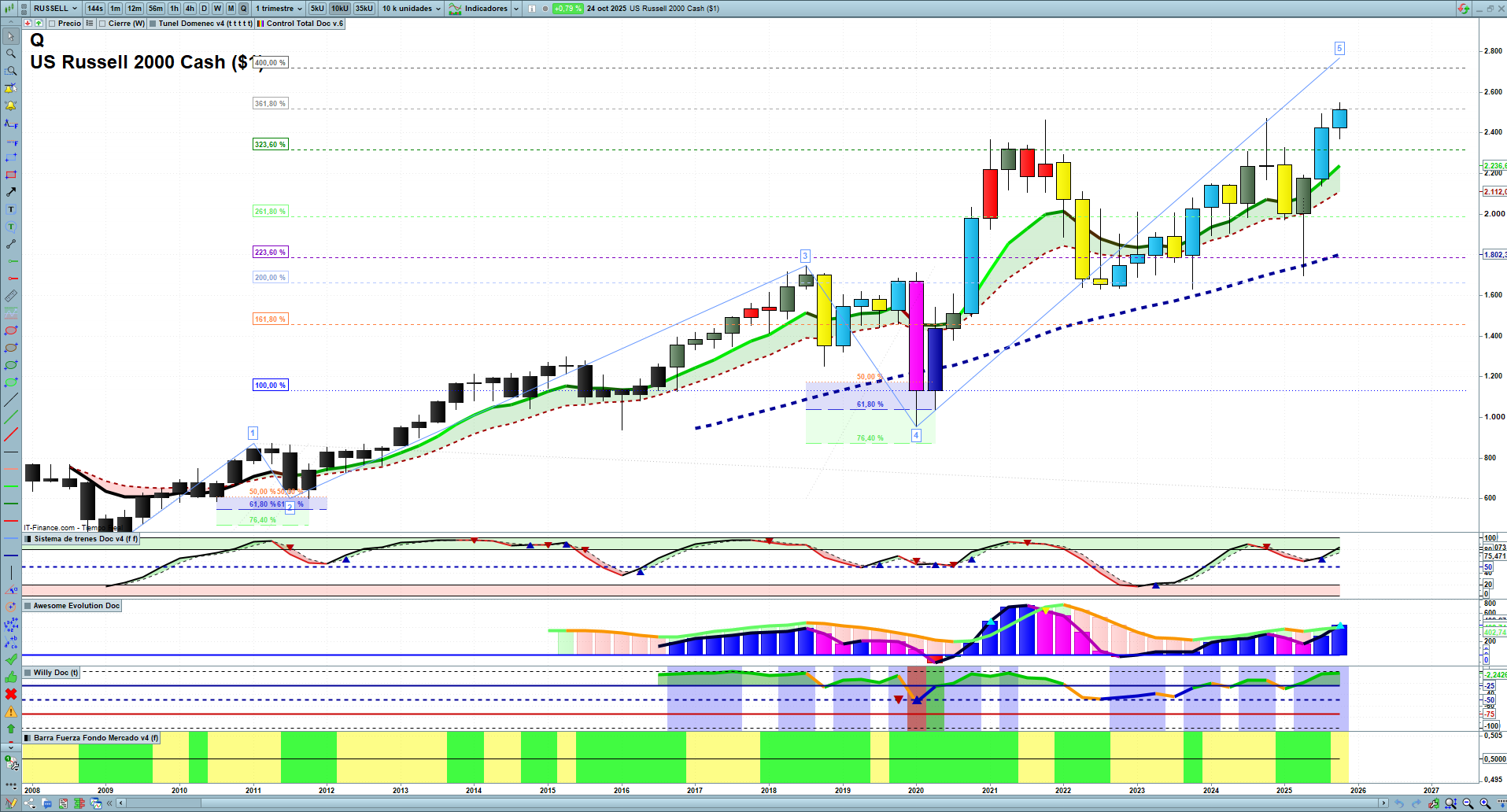Click the 35kU units button
Viewport: 1507px width, 812px height.
[x=364, y=9]
